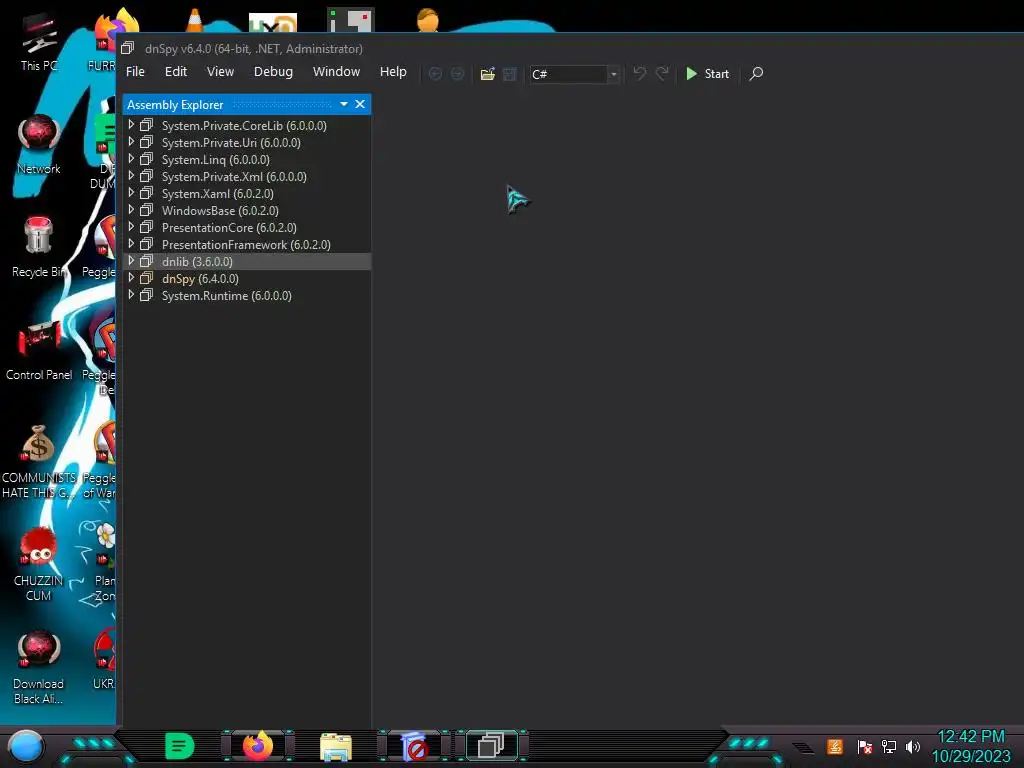Expand the System.Private.Xml node
This screenshot has width=1024, height=768.
coord(131,176)
